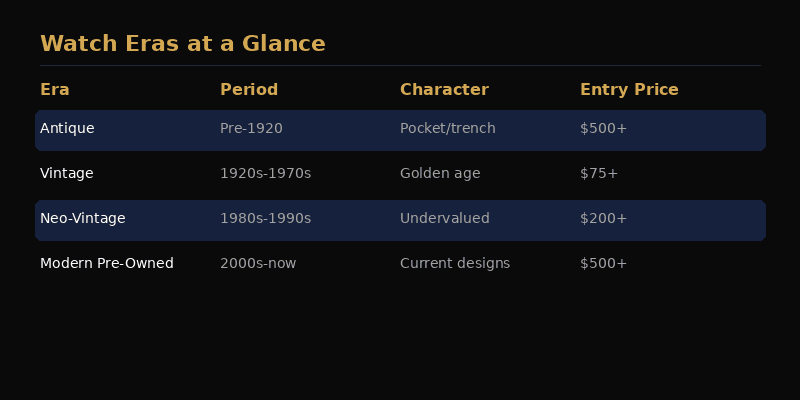Viewport: 800px width, 400px height.
Task: Select the Period column header
Action: click(249, 90)
